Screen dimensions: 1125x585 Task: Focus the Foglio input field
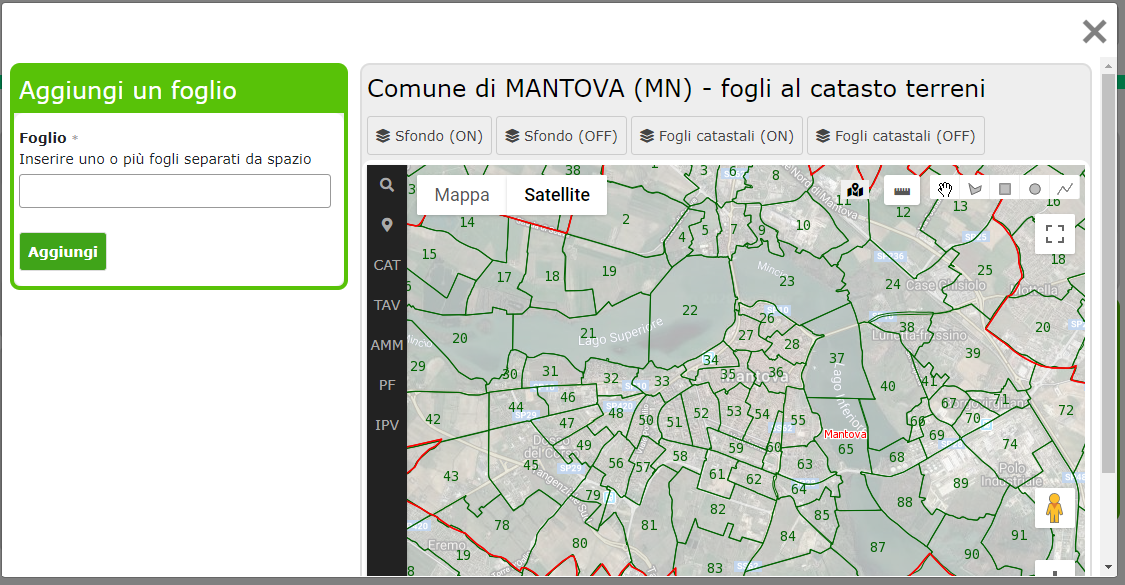(175, 191)
